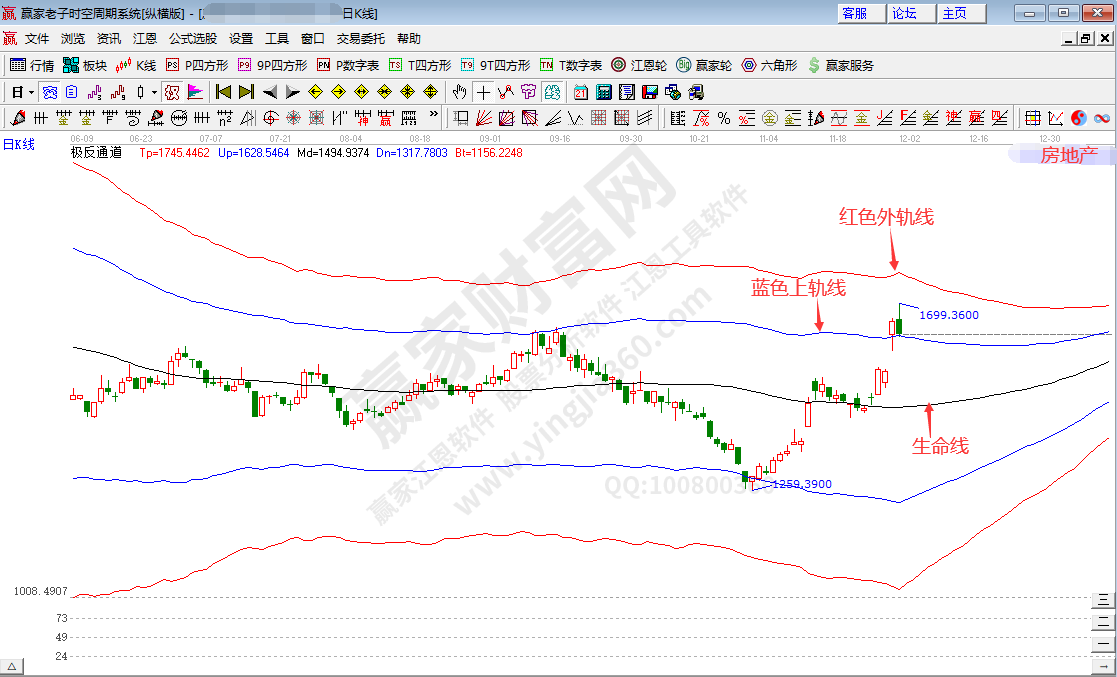Open the calendar icon in the toolbar

click(x=581, y=92)
